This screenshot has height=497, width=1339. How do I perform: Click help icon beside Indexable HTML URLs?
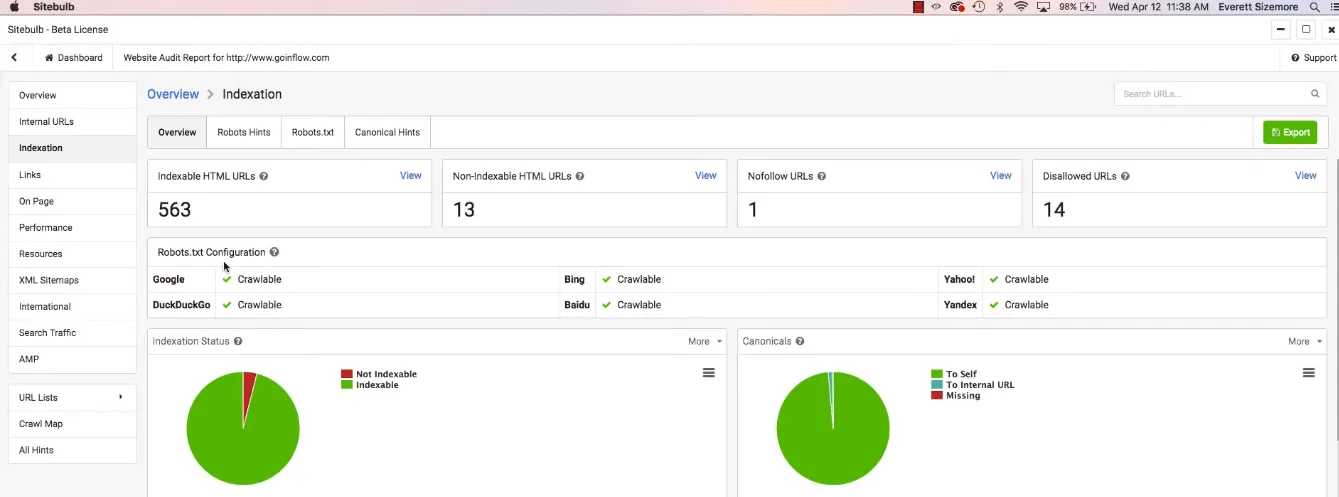(264, 176)
